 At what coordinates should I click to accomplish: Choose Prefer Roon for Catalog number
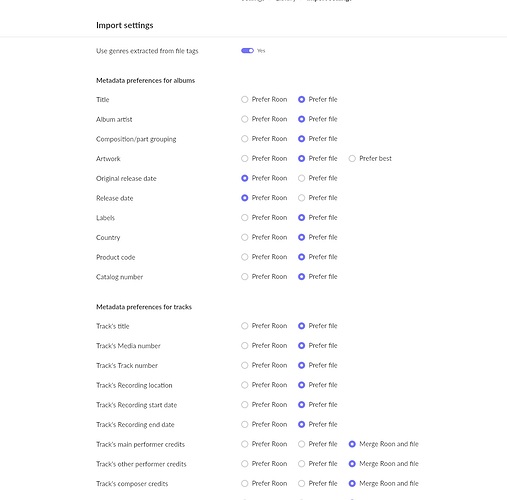[x=245, y=276]
